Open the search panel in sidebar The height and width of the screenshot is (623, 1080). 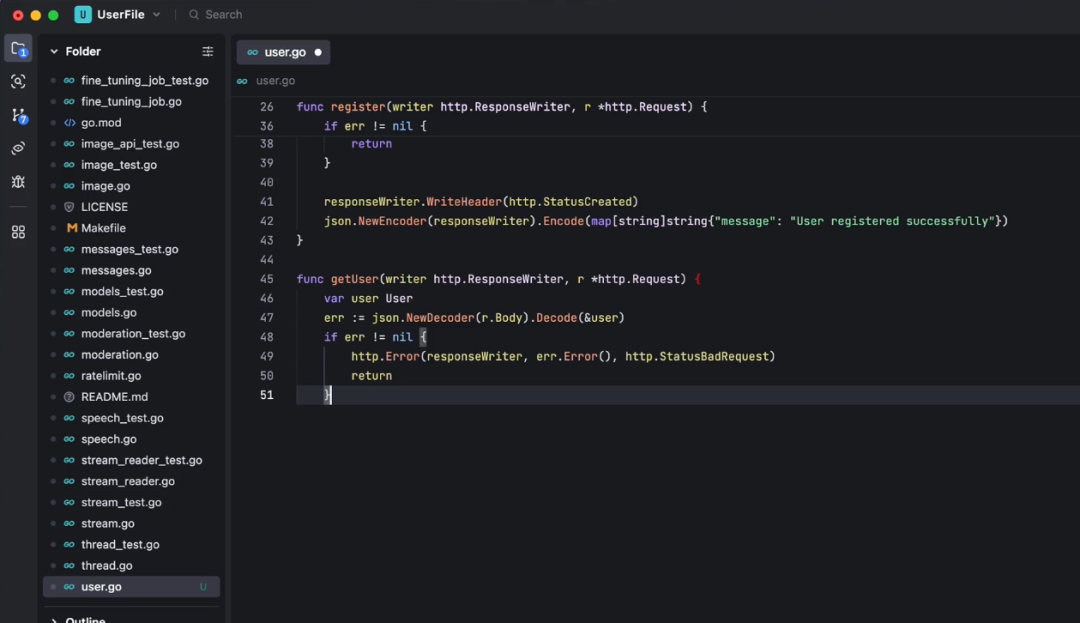18,82
